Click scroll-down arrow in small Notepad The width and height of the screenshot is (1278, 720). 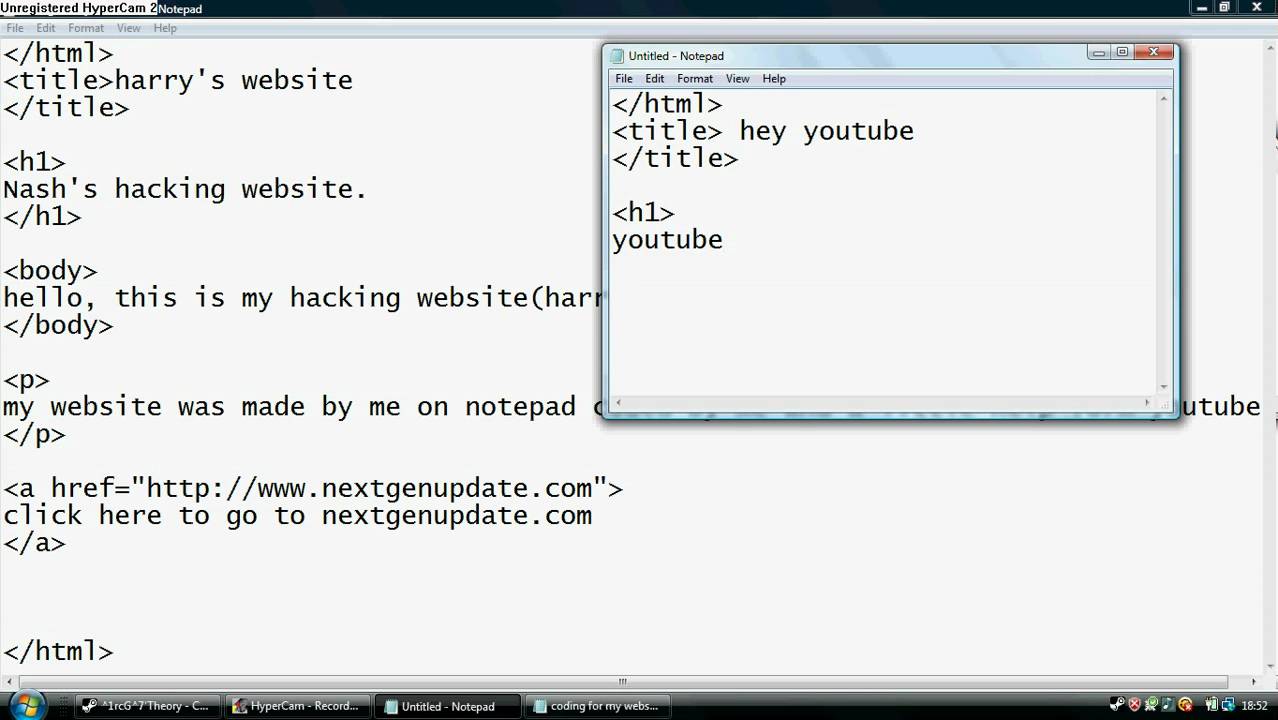click(x=1164, y=386)
